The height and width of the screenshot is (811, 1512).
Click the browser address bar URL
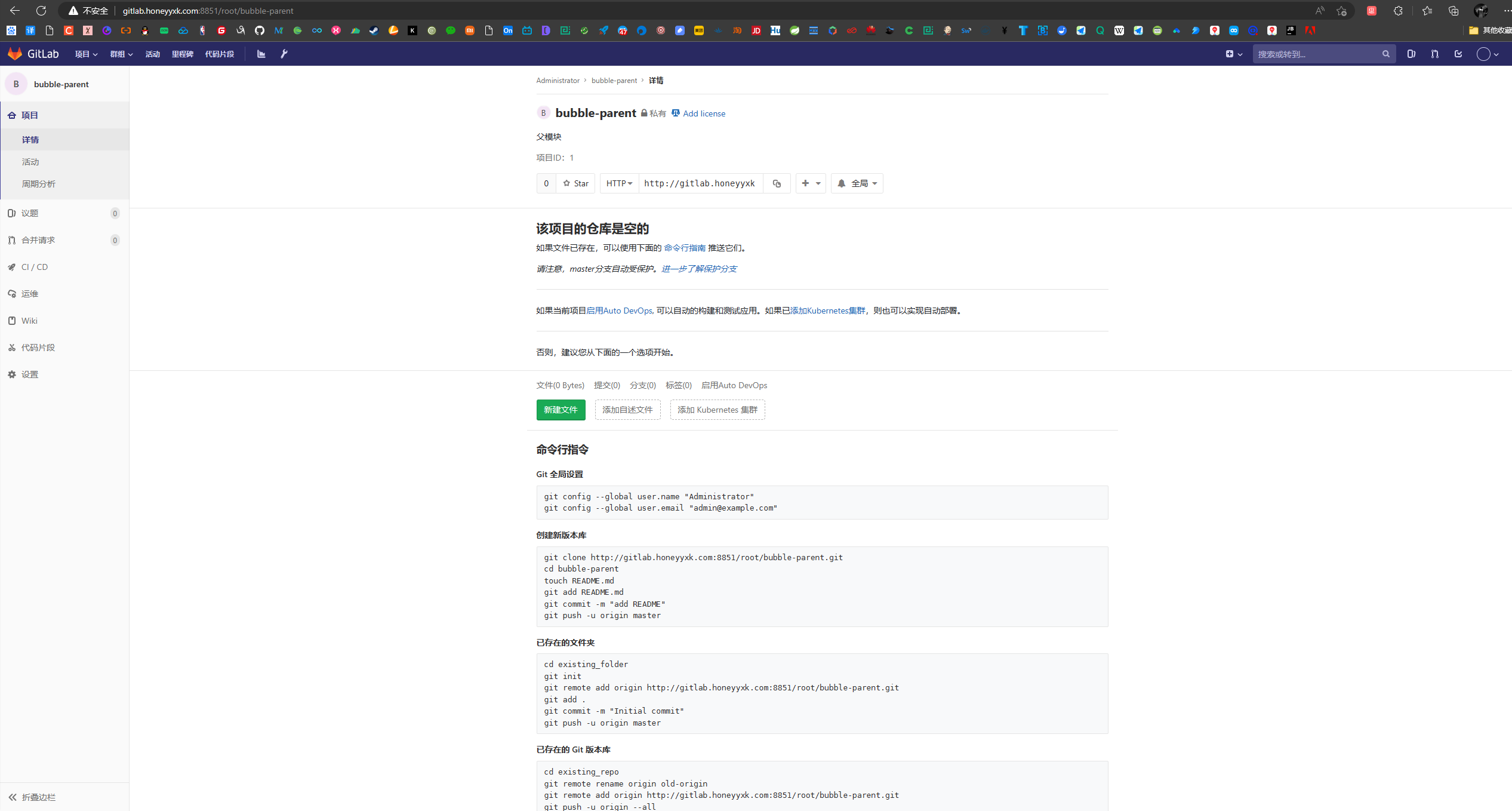tap(208, 11)
